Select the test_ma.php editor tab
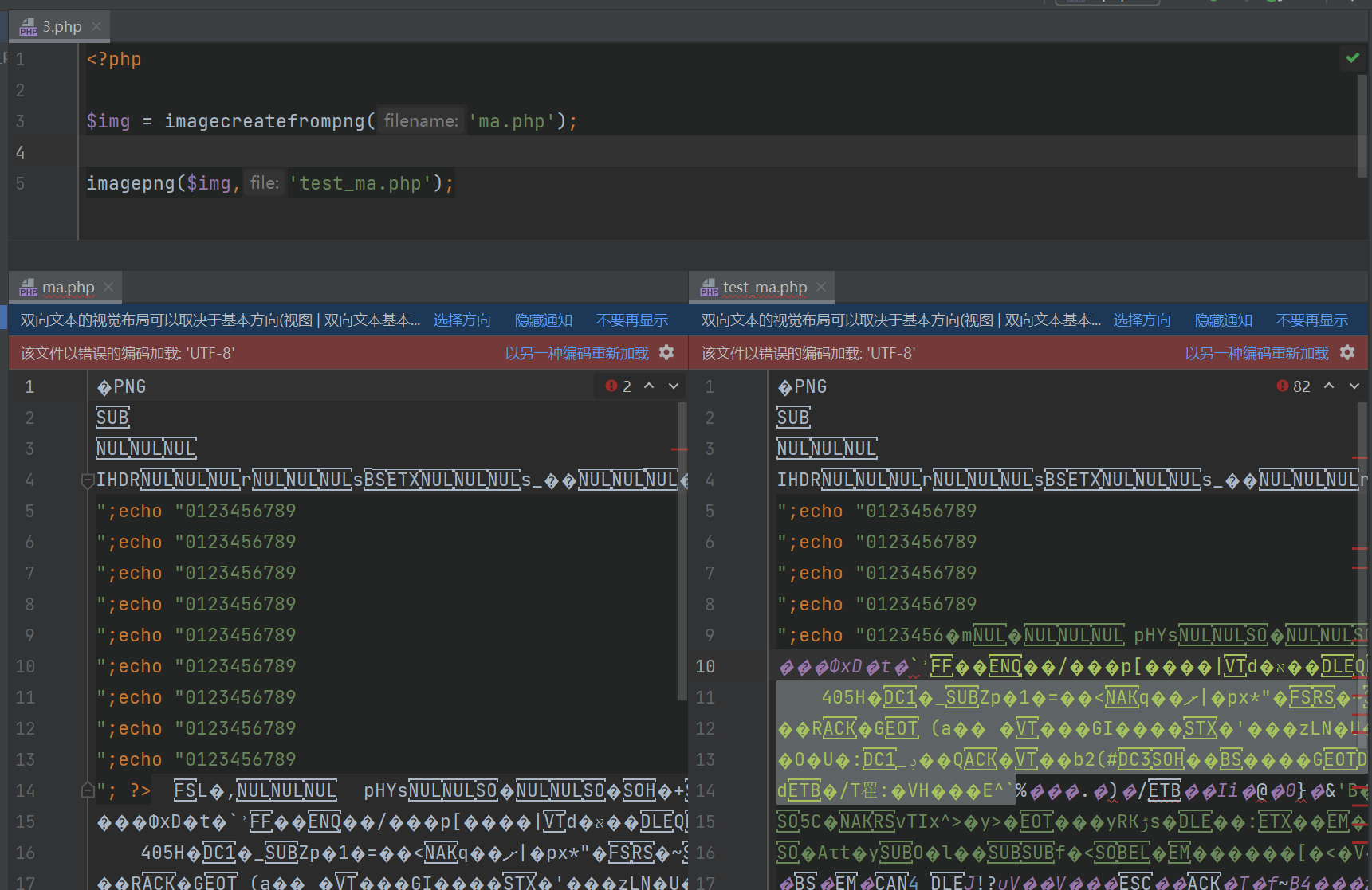This screenshot has height=890, width=1372. click(762, 288)
